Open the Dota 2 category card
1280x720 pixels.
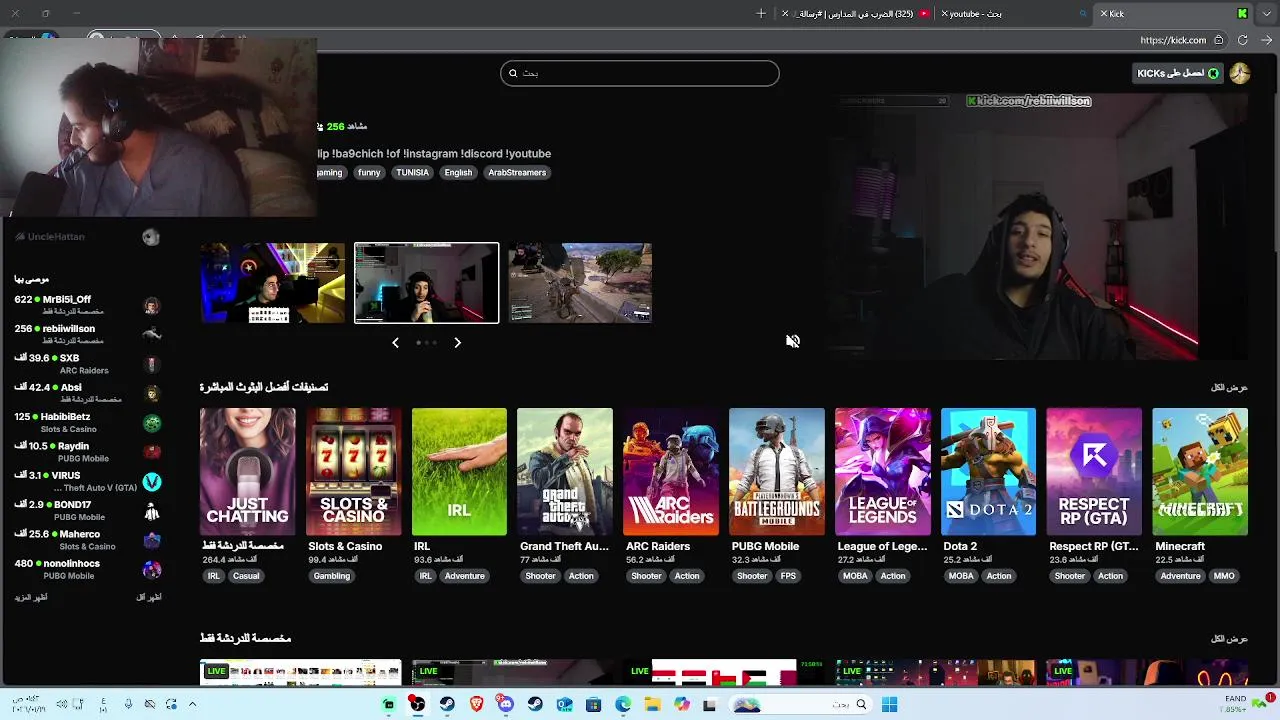tap(988, 472)
